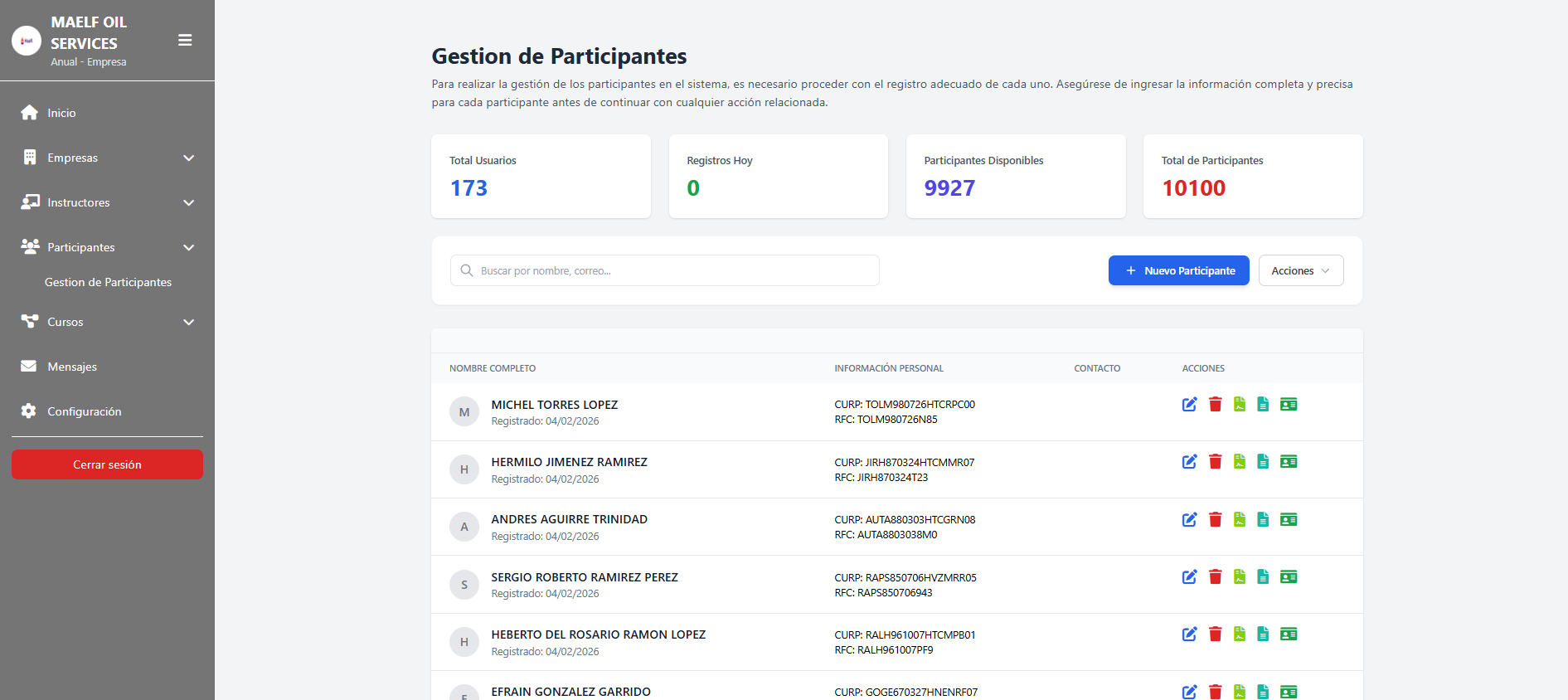The image size is (1568, 700).
Task: Delete HERMILO JIMENEZ RAMIREZ with trash icon
Action: coord(1215,462)
